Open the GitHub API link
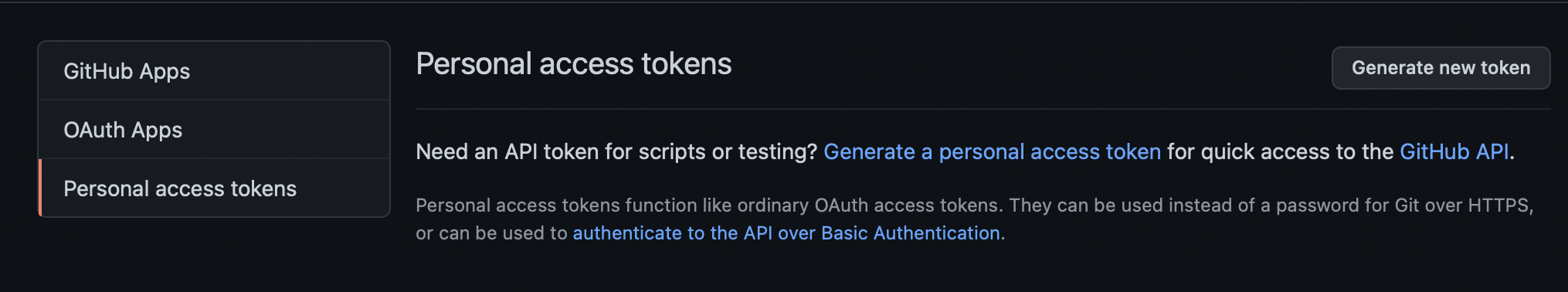The width and height of the screenshot is (1568, 292). [x=1454, y=151]
